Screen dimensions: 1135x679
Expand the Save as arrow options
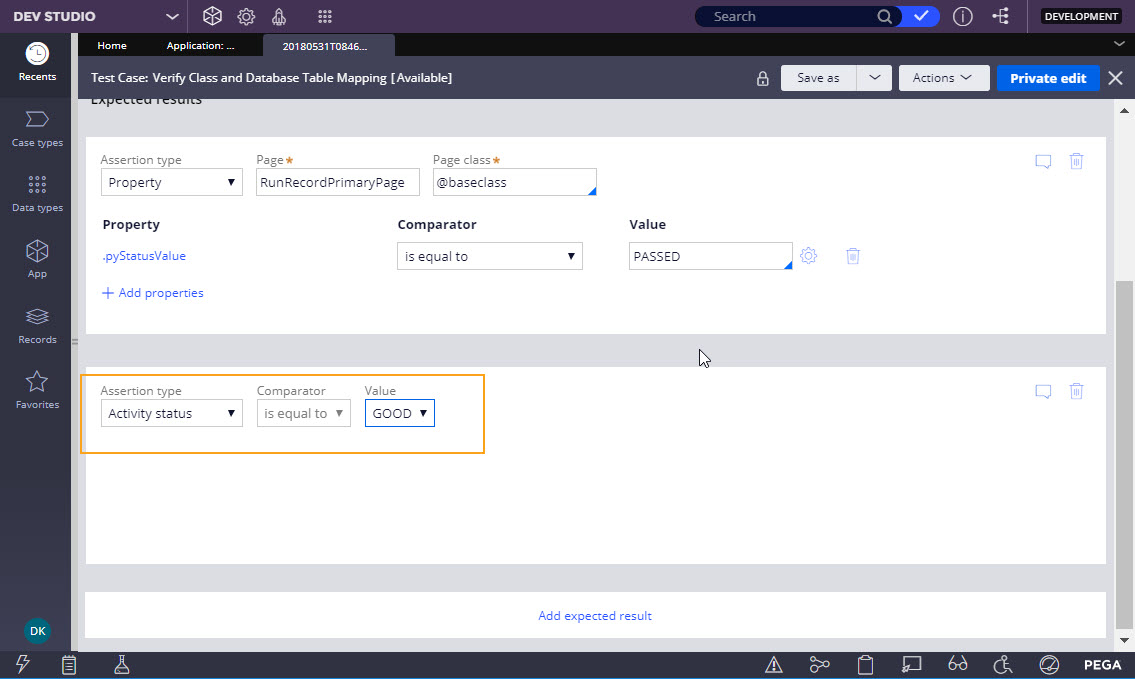tap(874, 78)
